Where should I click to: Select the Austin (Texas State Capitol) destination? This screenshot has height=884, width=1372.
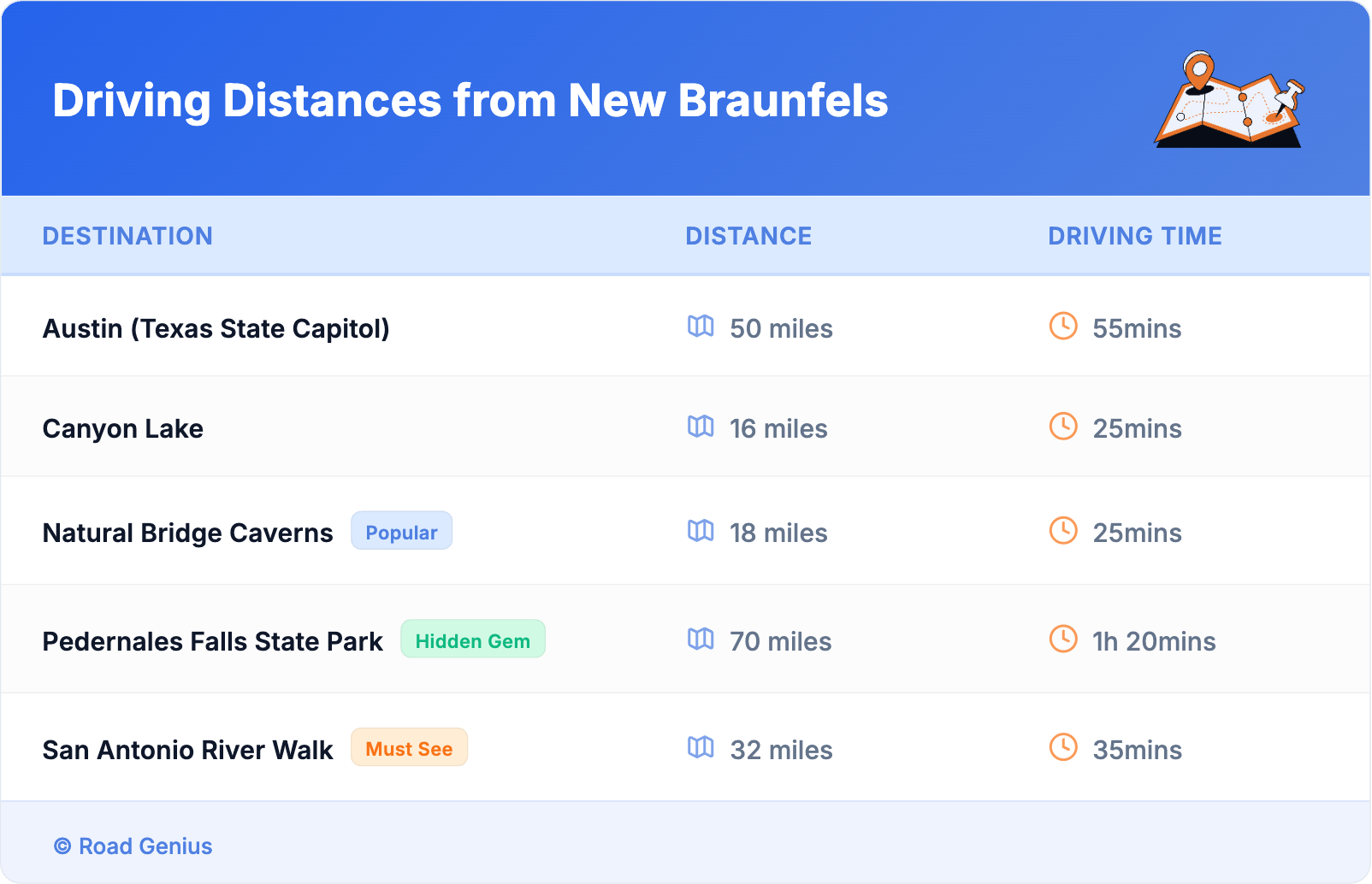[x=216, y=328]
